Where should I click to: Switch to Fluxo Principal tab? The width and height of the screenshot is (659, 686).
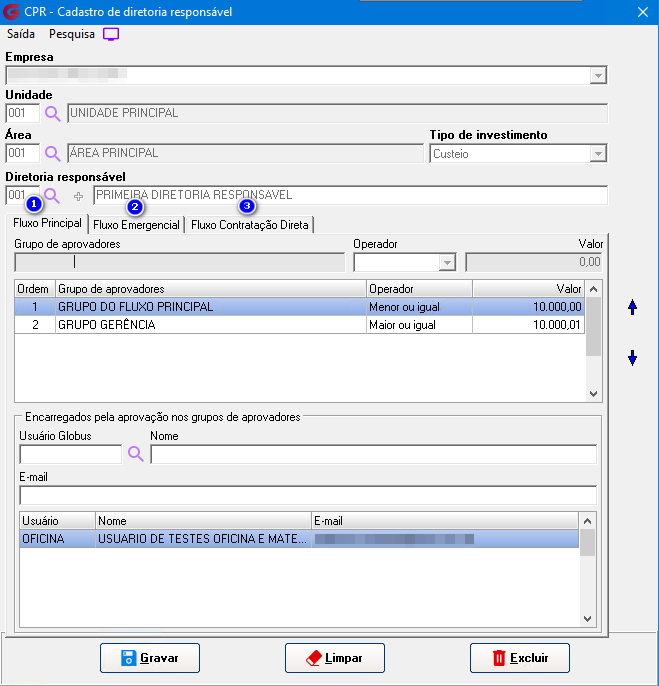click(47, 223)
